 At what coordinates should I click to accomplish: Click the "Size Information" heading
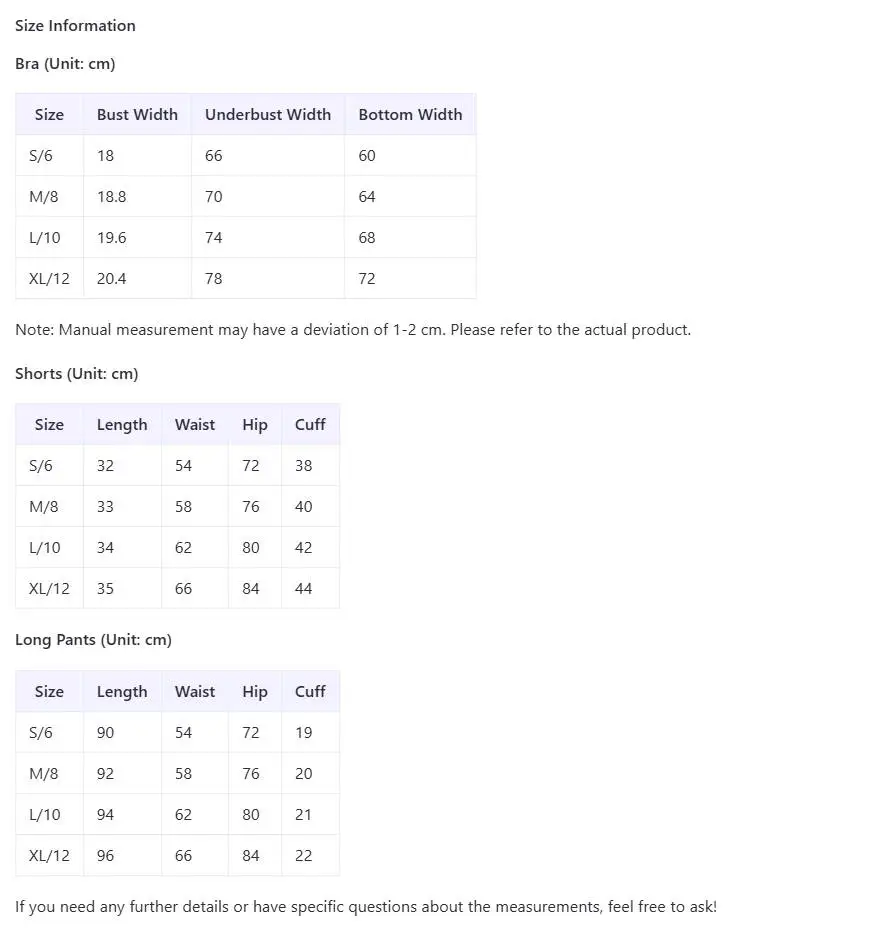click(75, 26)
